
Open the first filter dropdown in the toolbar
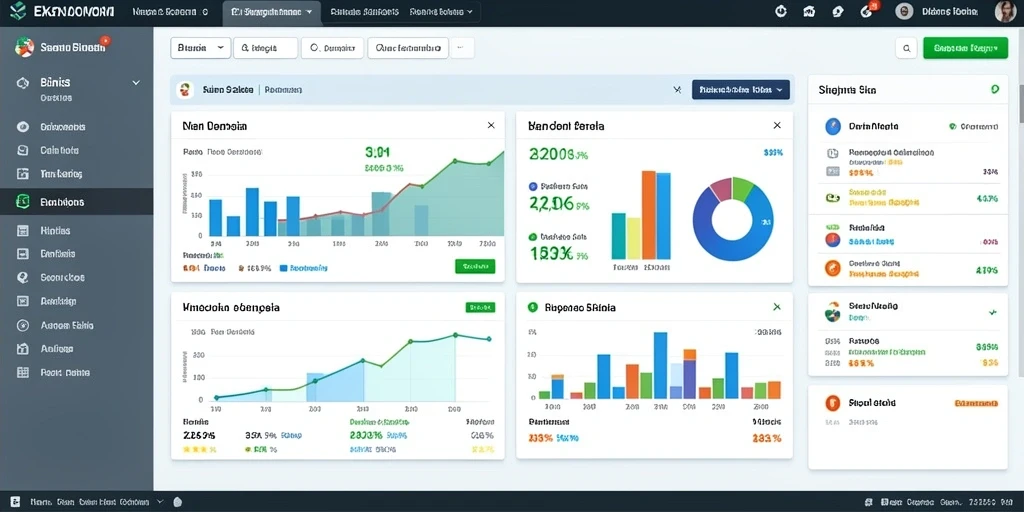point(200,48)
